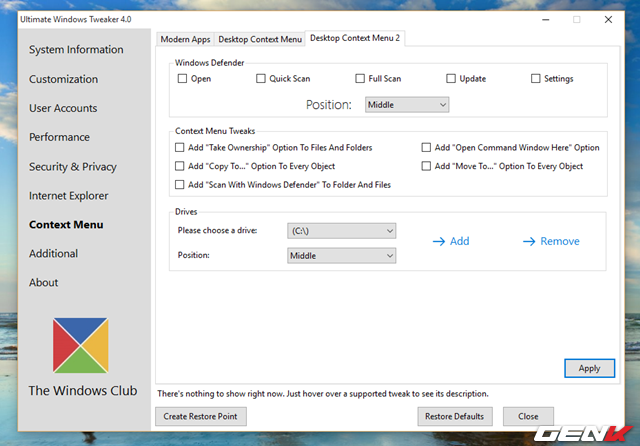
Task: Click The Windows Club text
Action: [83, 391]
